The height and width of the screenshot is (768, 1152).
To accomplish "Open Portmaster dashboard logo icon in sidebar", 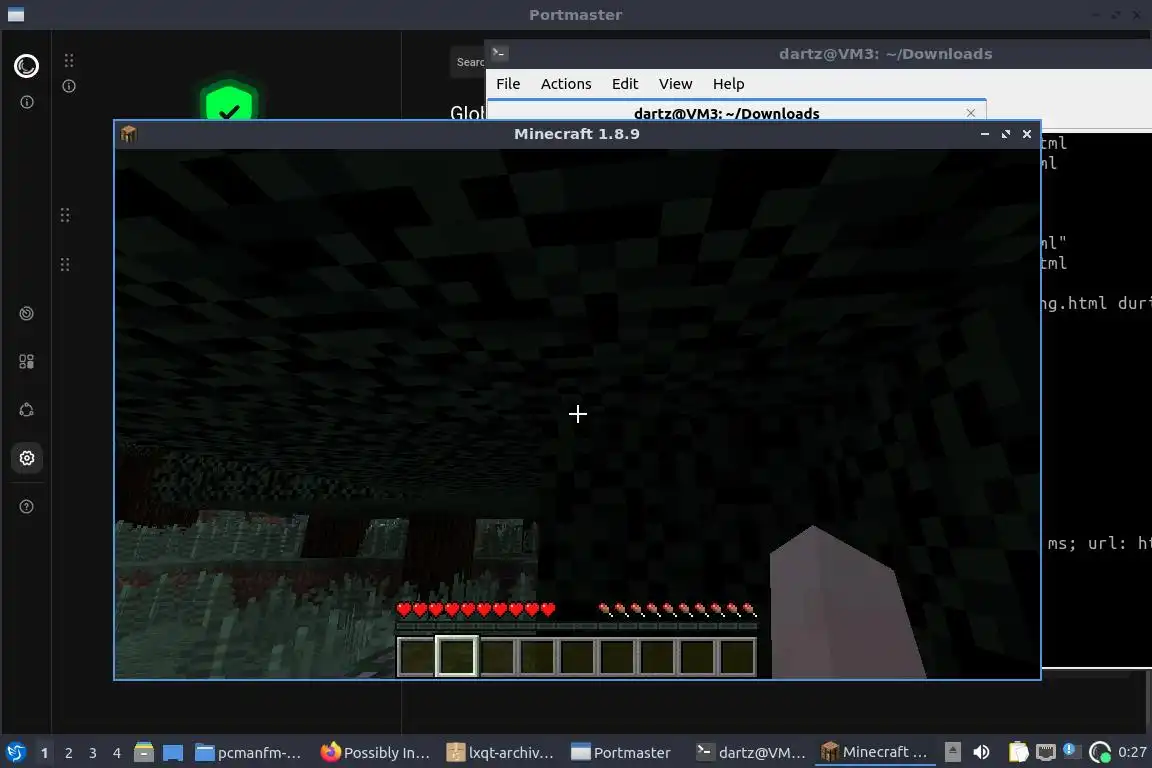I will pyautogui.click(x=26, y=66).
